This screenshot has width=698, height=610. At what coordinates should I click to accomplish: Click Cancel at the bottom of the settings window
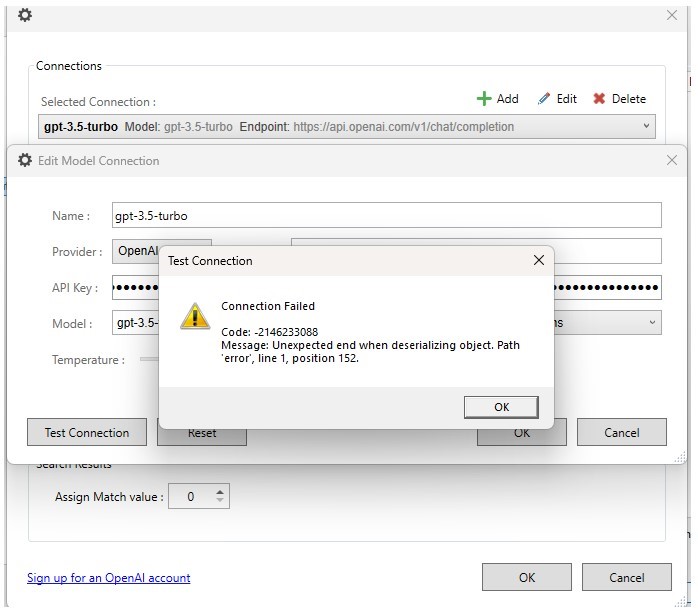tap(626, 577)
